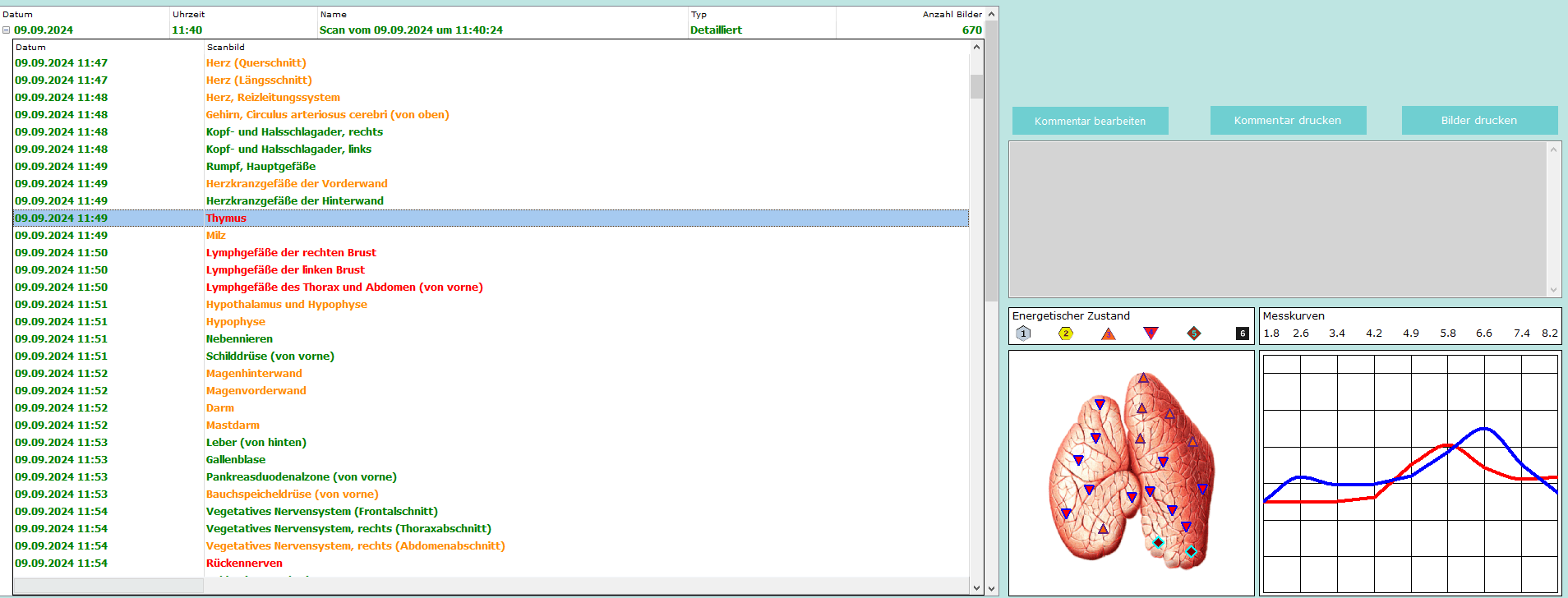Select Kopf- und Halsschlagader, links row
The image size is (1568, 598).
(x=491, y=149)
